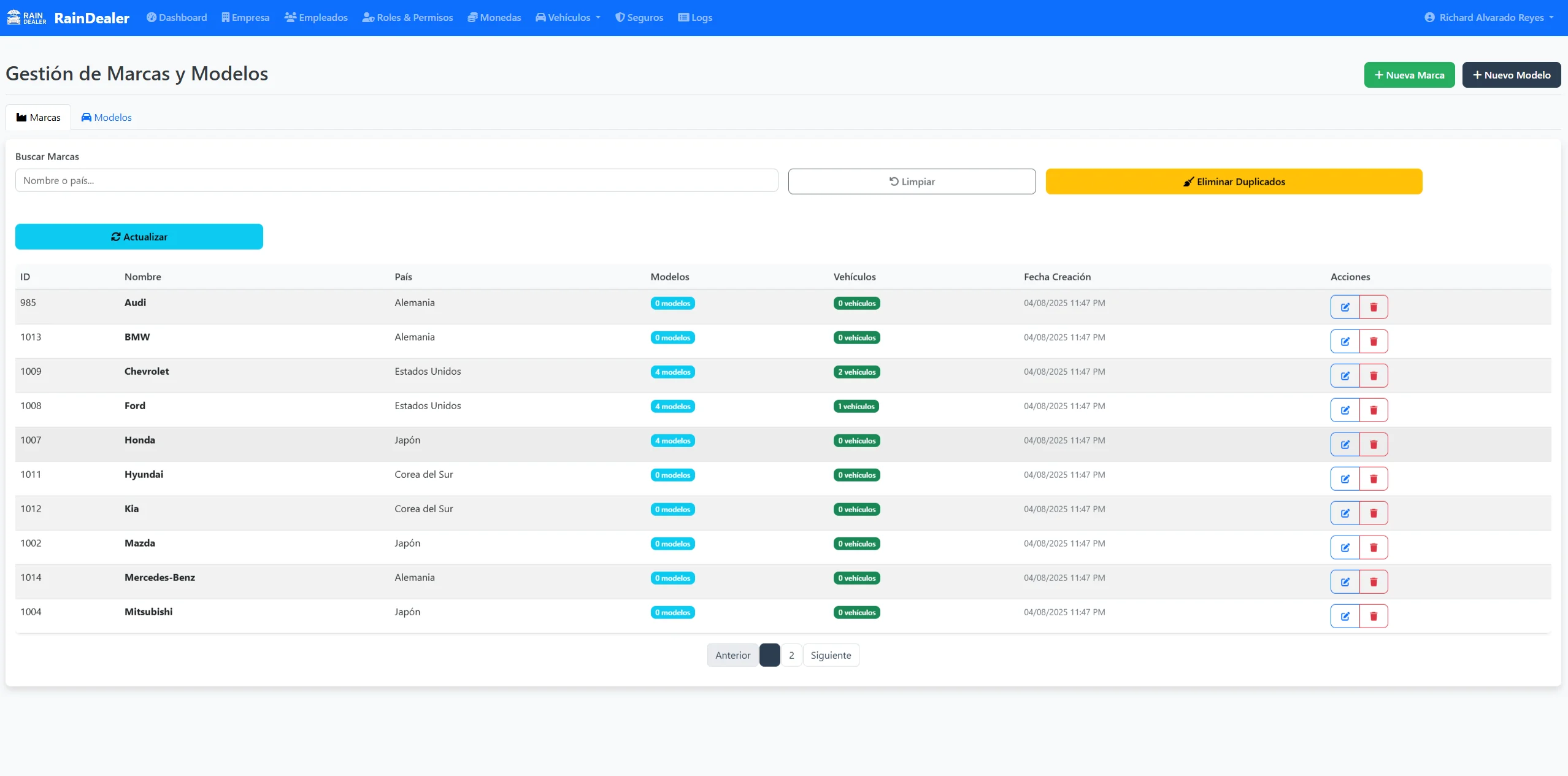1568x776 pixels.
Task: Click the 4 modelos badge for Honda
Action: click(x=672, y=440)
